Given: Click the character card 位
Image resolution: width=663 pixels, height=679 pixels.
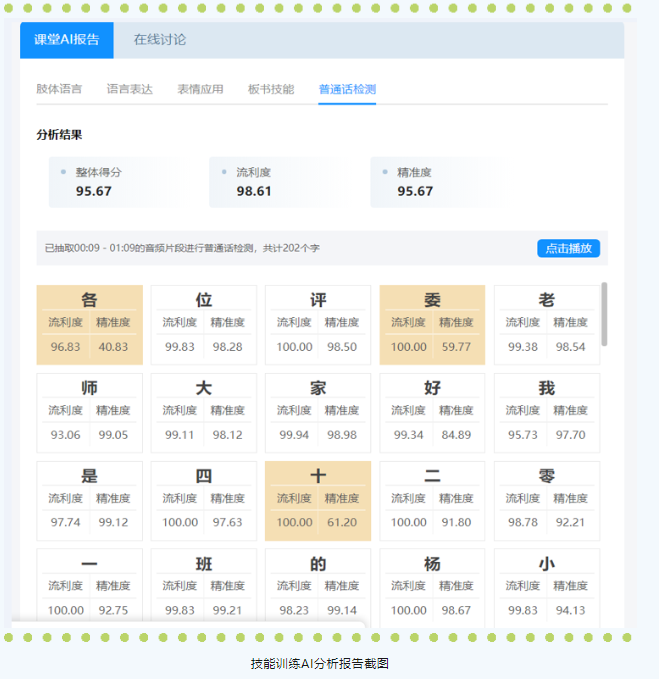Looking at the screenshot, I should click(x=204, y=325).
